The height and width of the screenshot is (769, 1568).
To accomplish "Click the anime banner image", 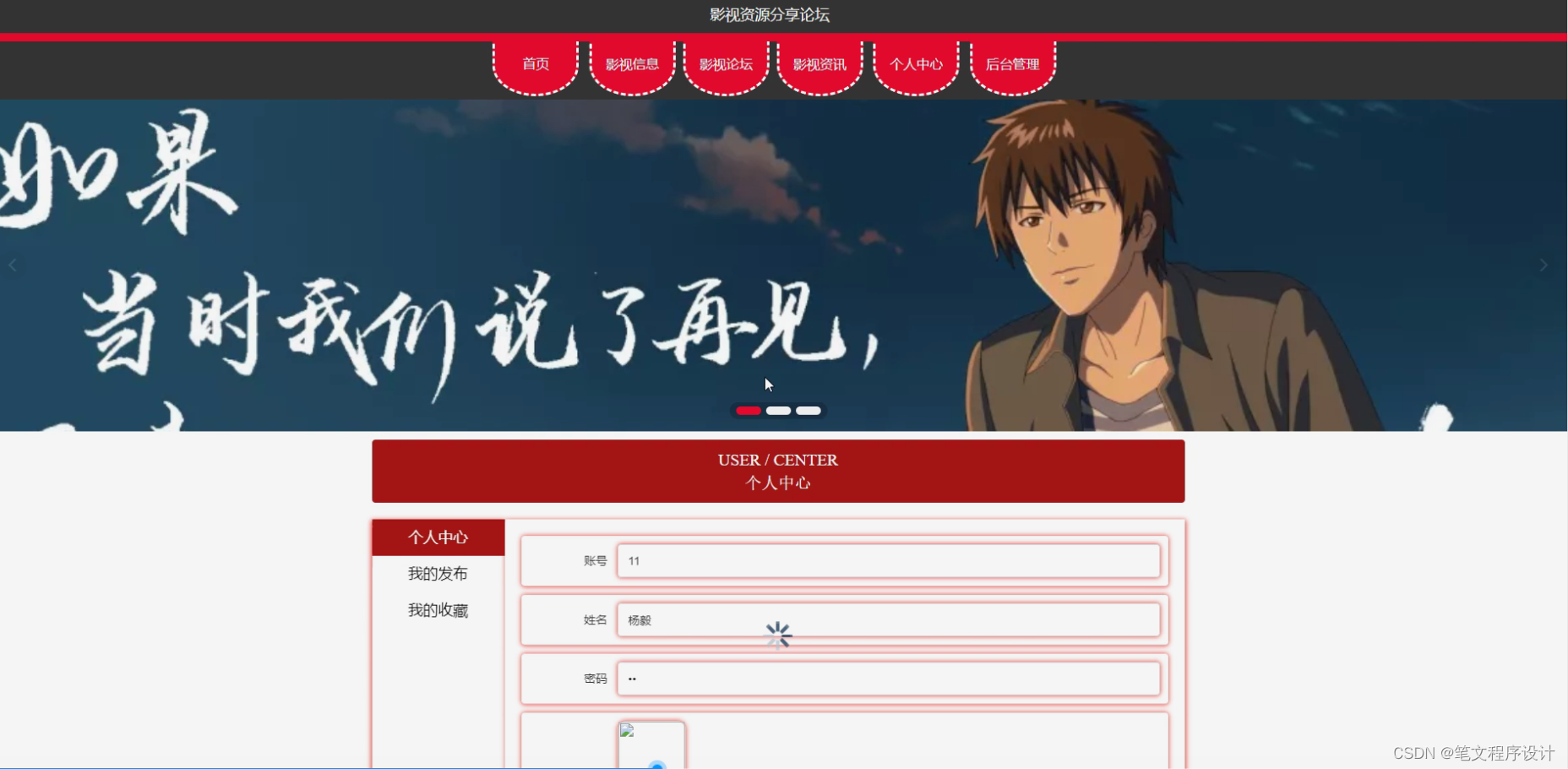I will point(784,265).
